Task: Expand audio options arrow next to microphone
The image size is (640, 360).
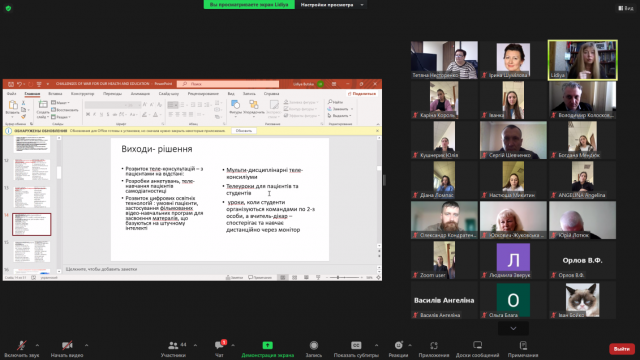Action: (37, 345)
